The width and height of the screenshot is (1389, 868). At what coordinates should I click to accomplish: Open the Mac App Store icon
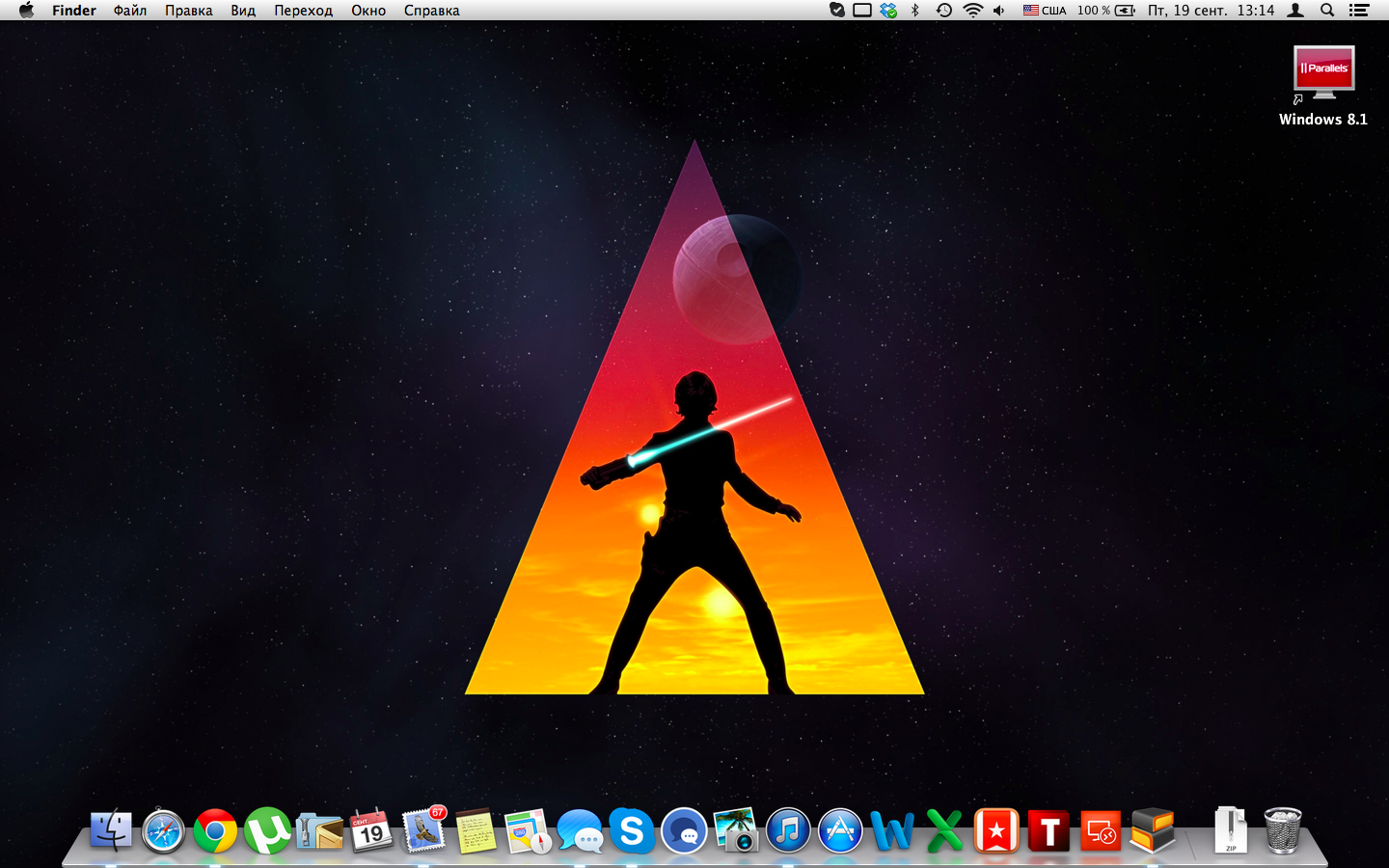click(840, 831)
